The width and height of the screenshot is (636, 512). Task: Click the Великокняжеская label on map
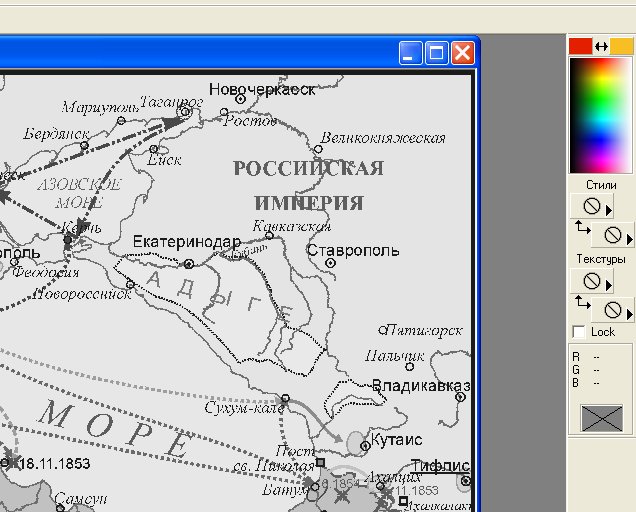383,138
